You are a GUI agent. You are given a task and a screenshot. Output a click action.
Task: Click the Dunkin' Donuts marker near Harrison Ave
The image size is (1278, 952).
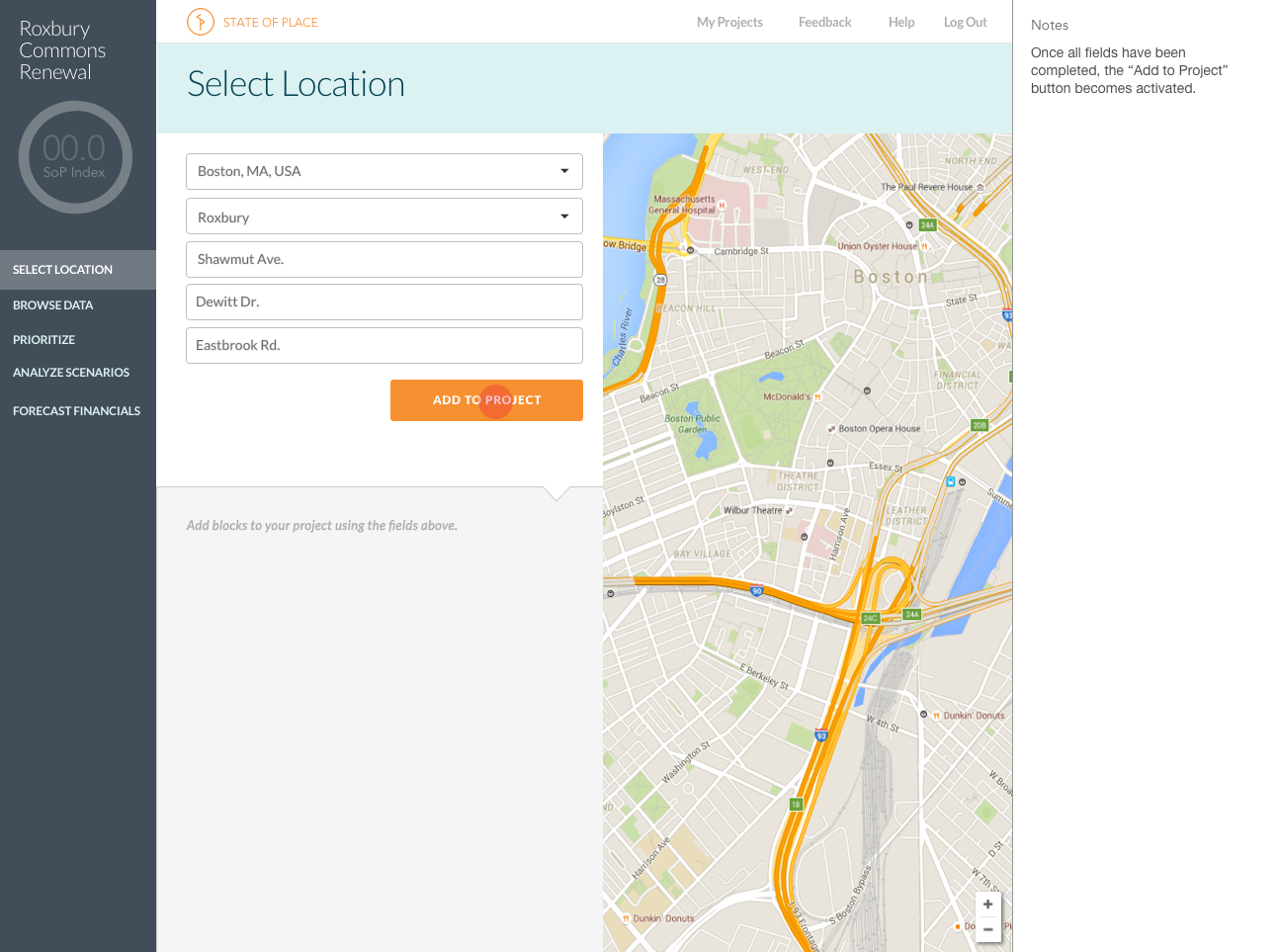(626, 918)
